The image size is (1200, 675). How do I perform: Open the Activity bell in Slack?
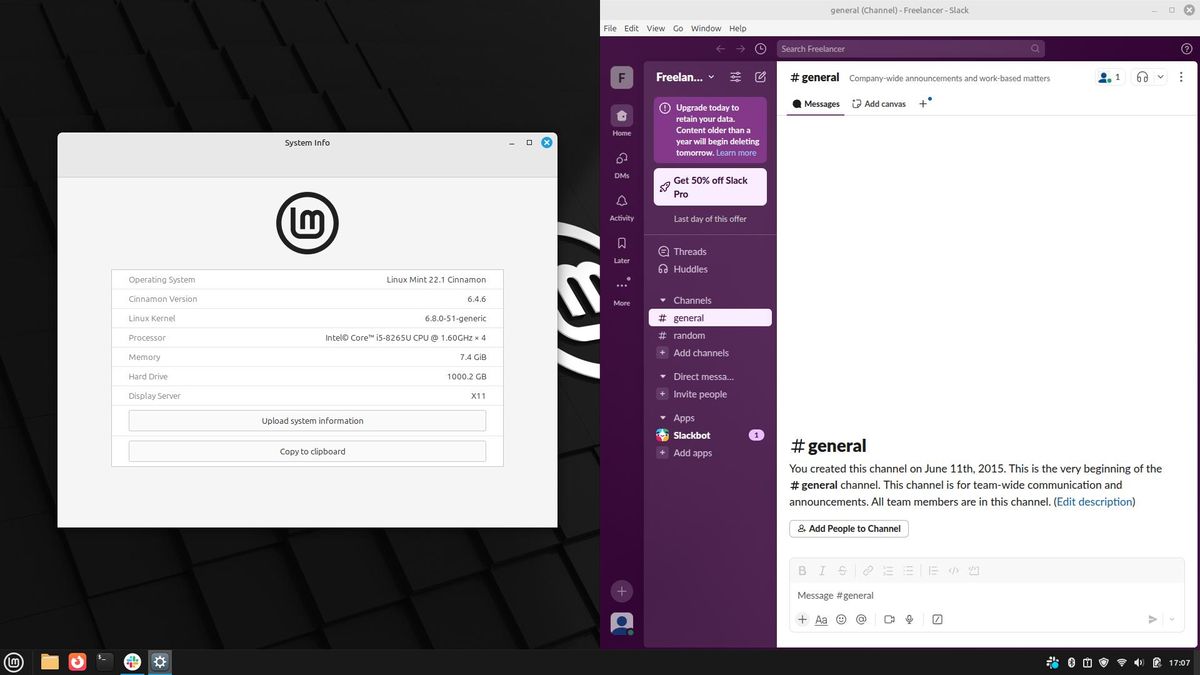[622, 207]
